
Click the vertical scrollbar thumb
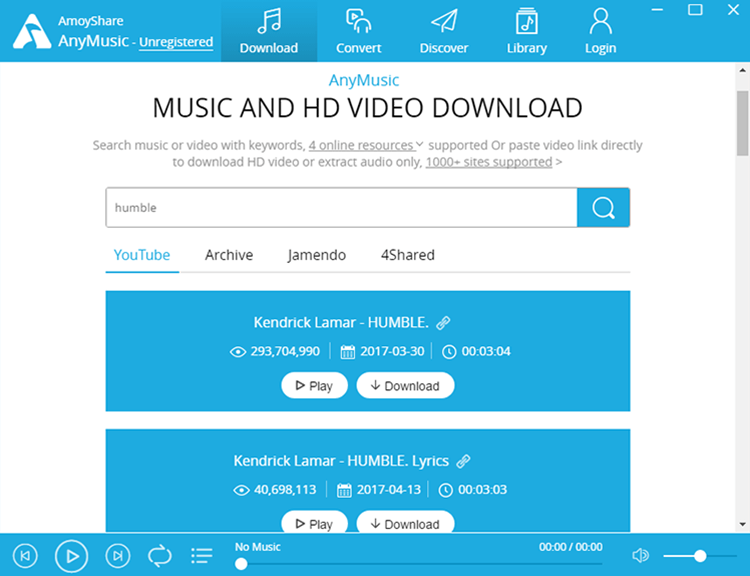tap(742, 123)
